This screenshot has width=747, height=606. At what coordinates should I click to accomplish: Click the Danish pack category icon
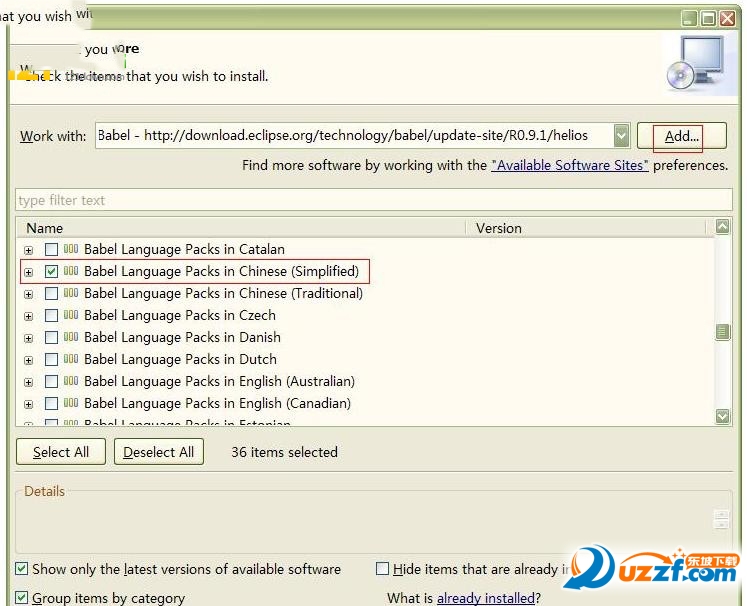point(71,337)
